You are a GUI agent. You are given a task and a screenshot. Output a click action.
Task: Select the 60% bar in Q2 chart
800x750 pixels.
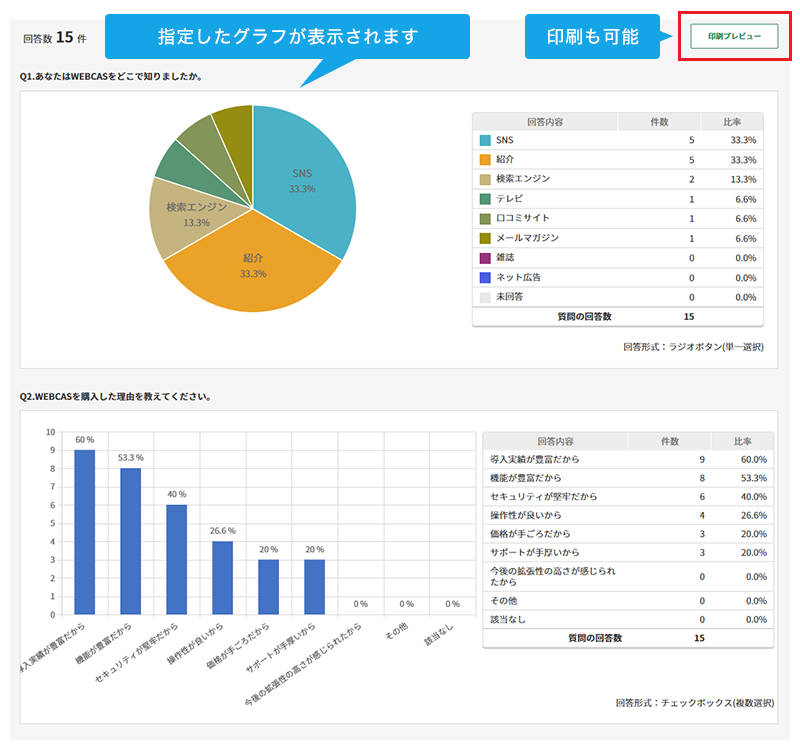point(85,532)
